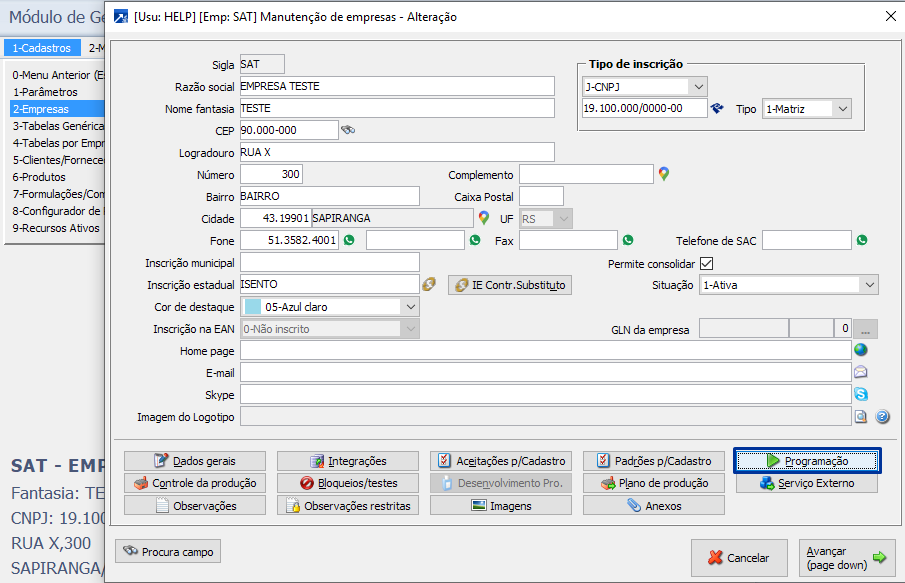Click the CNPJ lookup icon
Viewport: 905px width, 583px height.
(x=716, y=108)
